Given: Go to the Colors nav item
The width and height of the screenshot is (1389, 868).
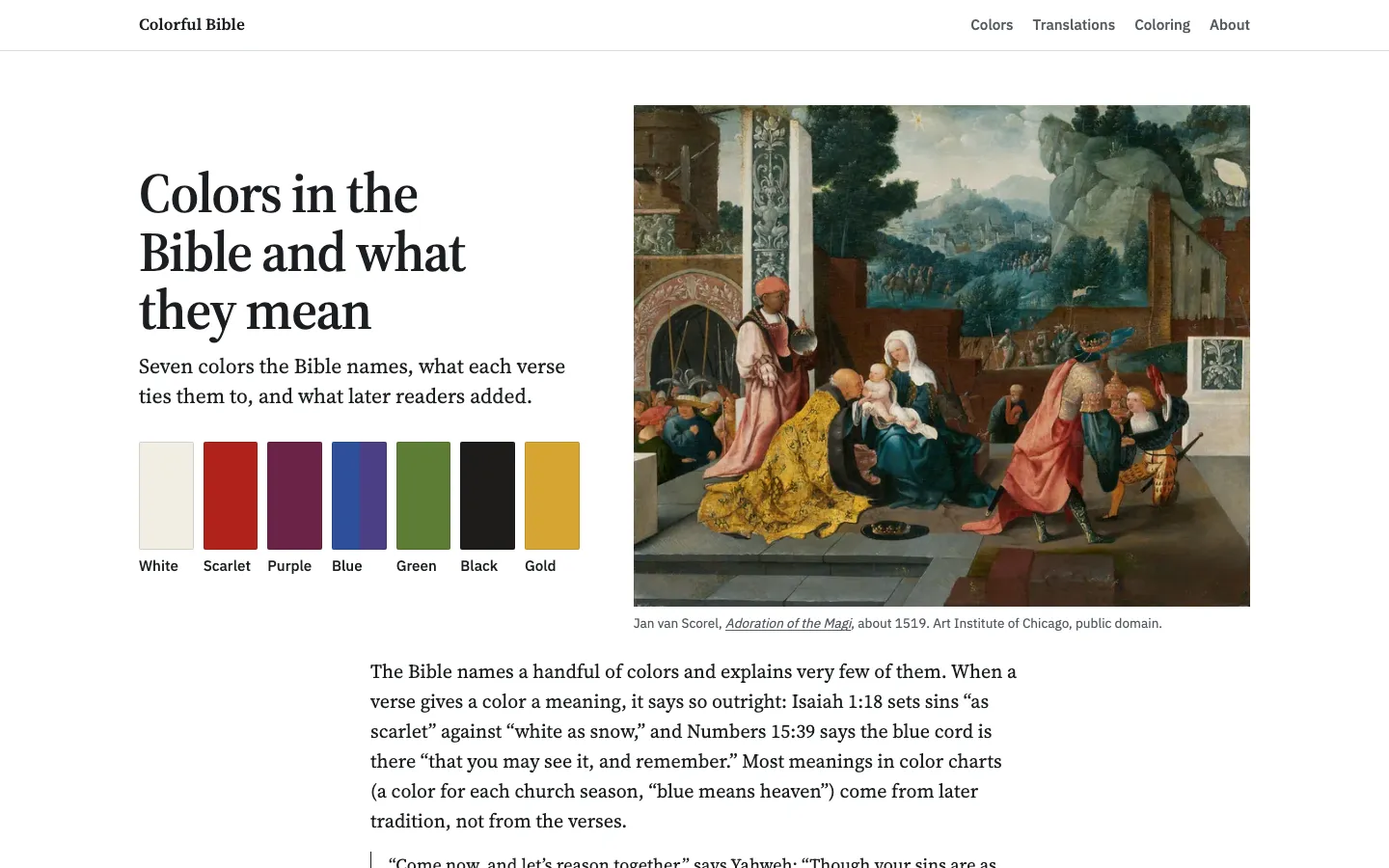Looking at the screenshot, I should tap(992, 25).
